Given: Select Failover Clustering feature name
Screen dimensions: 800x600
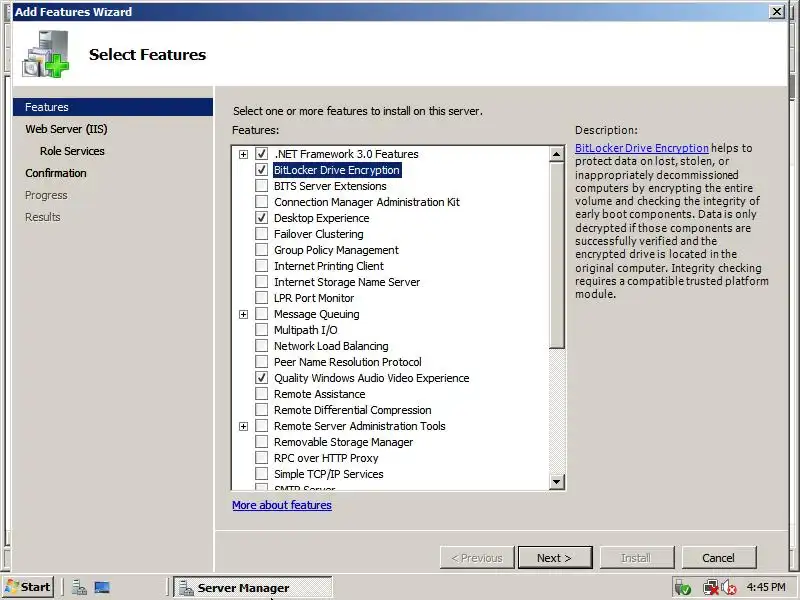Looking at the screenshot, I should tap(319, 234).
